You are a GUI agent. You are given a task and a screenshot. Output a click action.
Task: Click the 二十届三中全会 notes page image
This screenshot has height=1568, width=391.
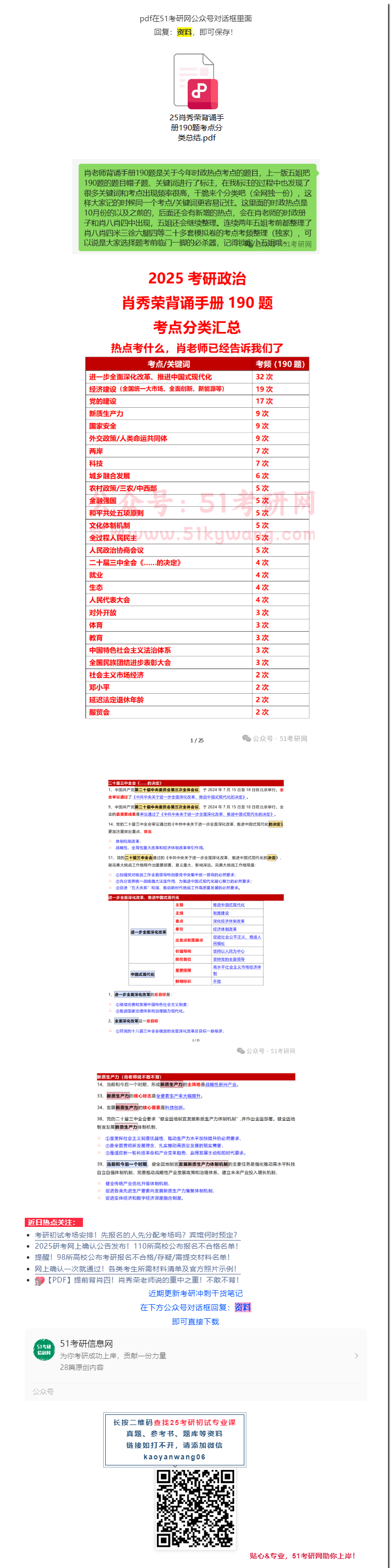[x=195, y=916]
